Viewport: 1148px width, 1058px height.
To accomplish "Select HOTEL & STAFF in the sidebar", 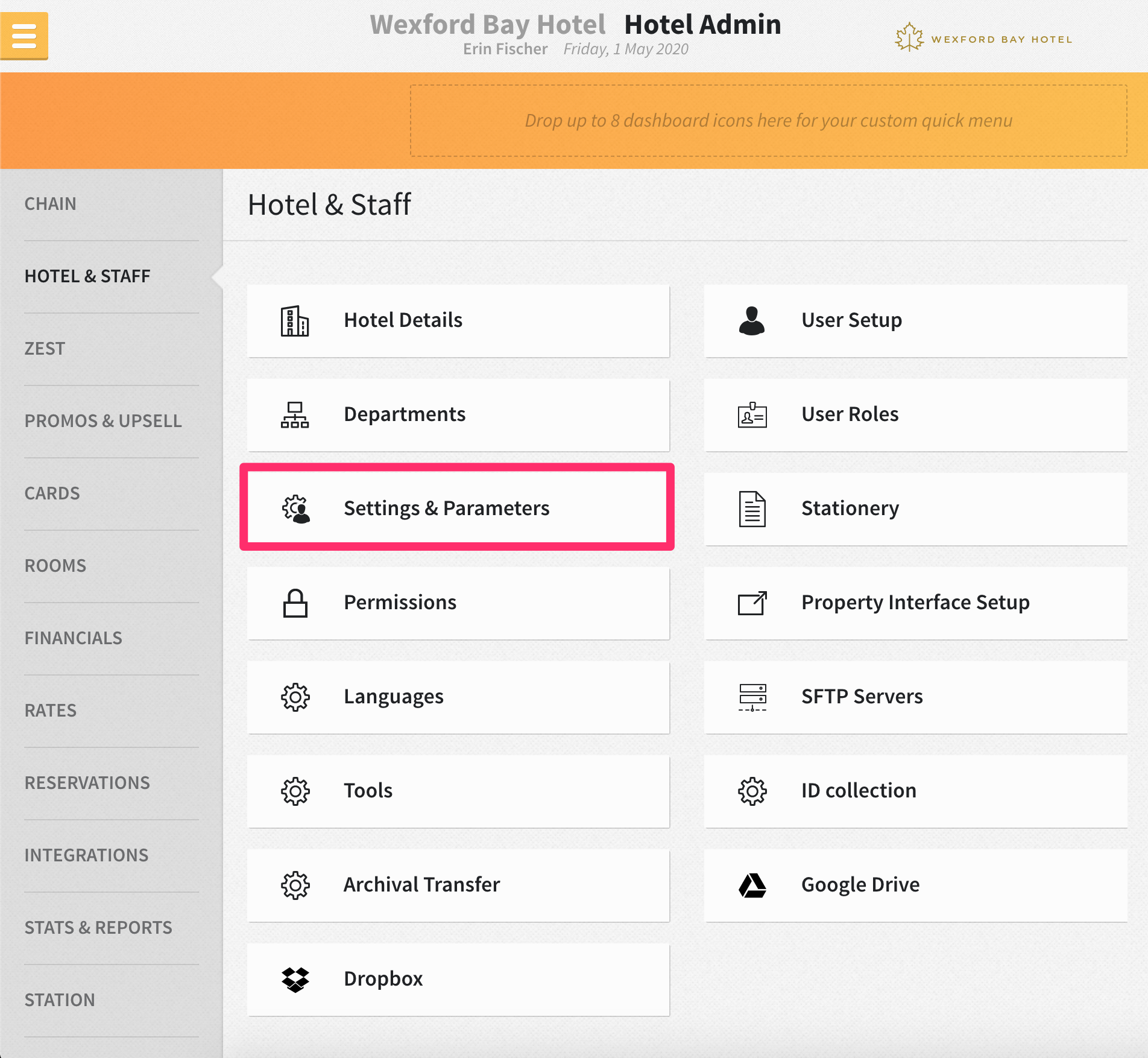I will pos(87,276).
